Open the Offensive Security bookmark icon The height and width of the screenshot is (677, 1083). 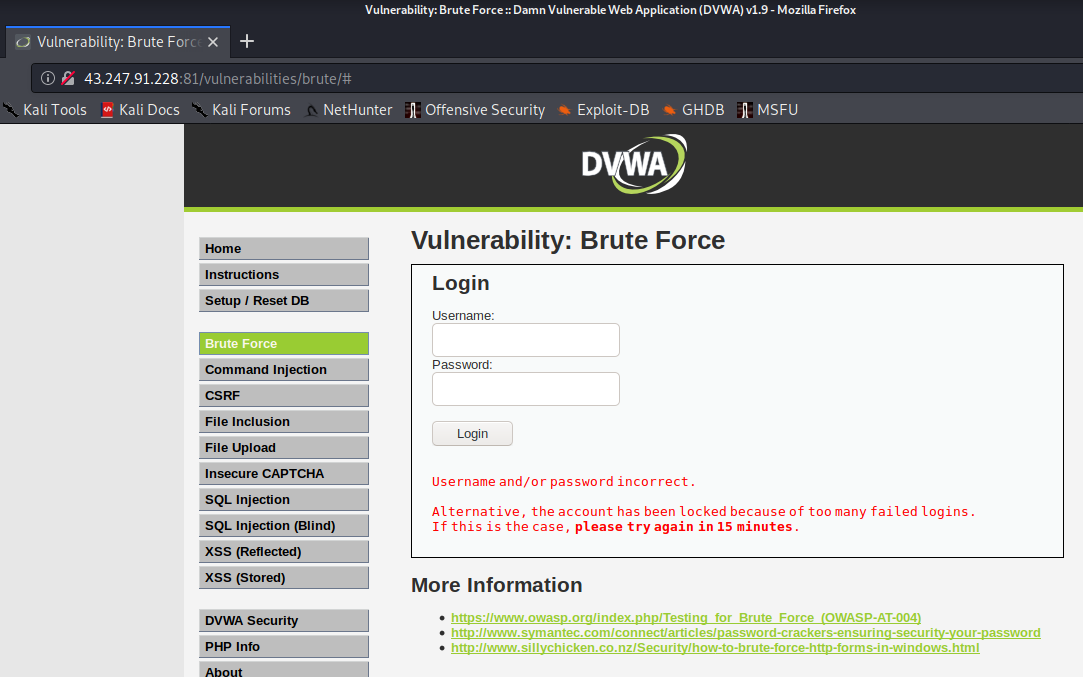point(413,110)
